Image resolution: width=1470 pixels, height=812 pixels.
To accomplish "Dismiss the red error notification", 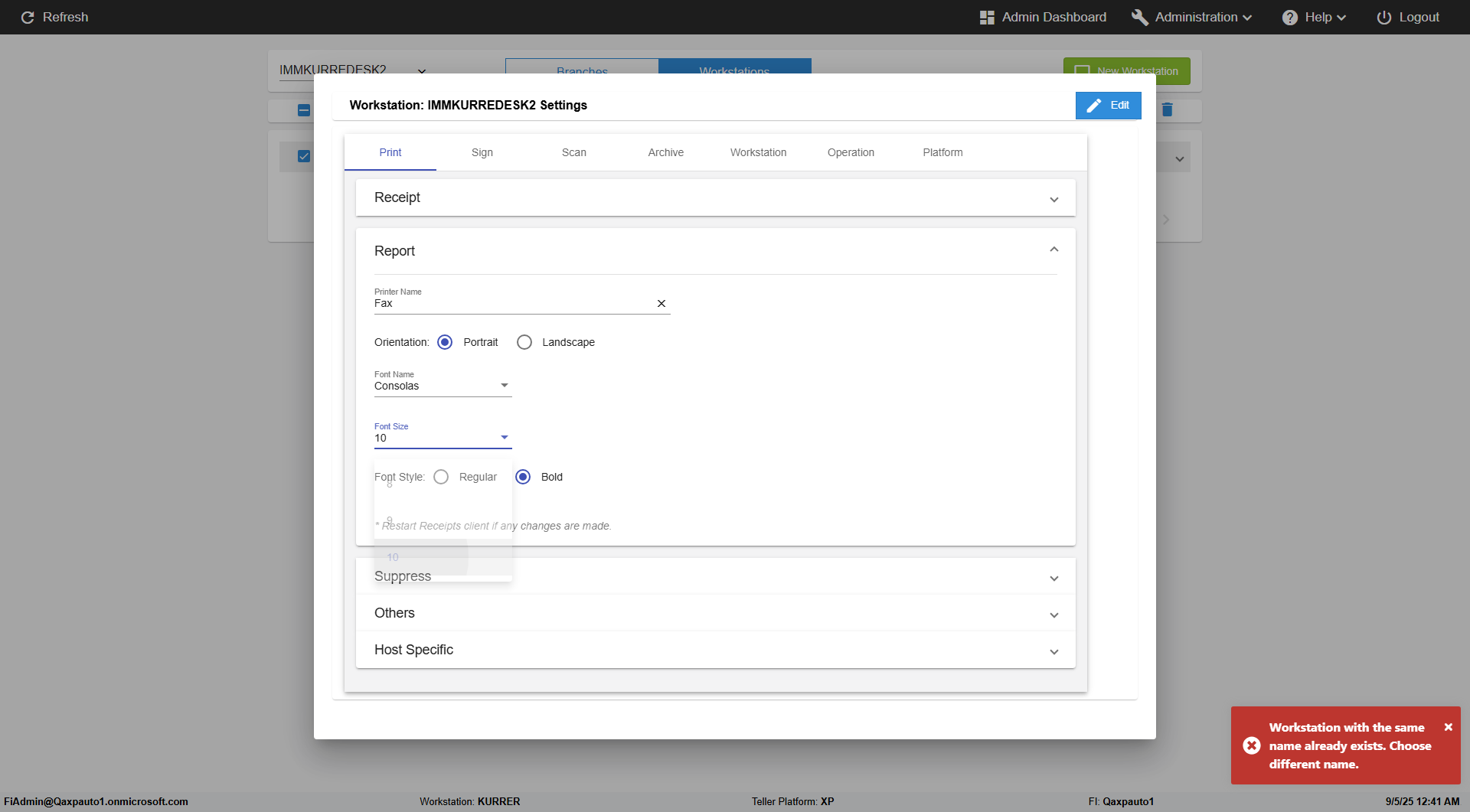I will coord(1449,727).
